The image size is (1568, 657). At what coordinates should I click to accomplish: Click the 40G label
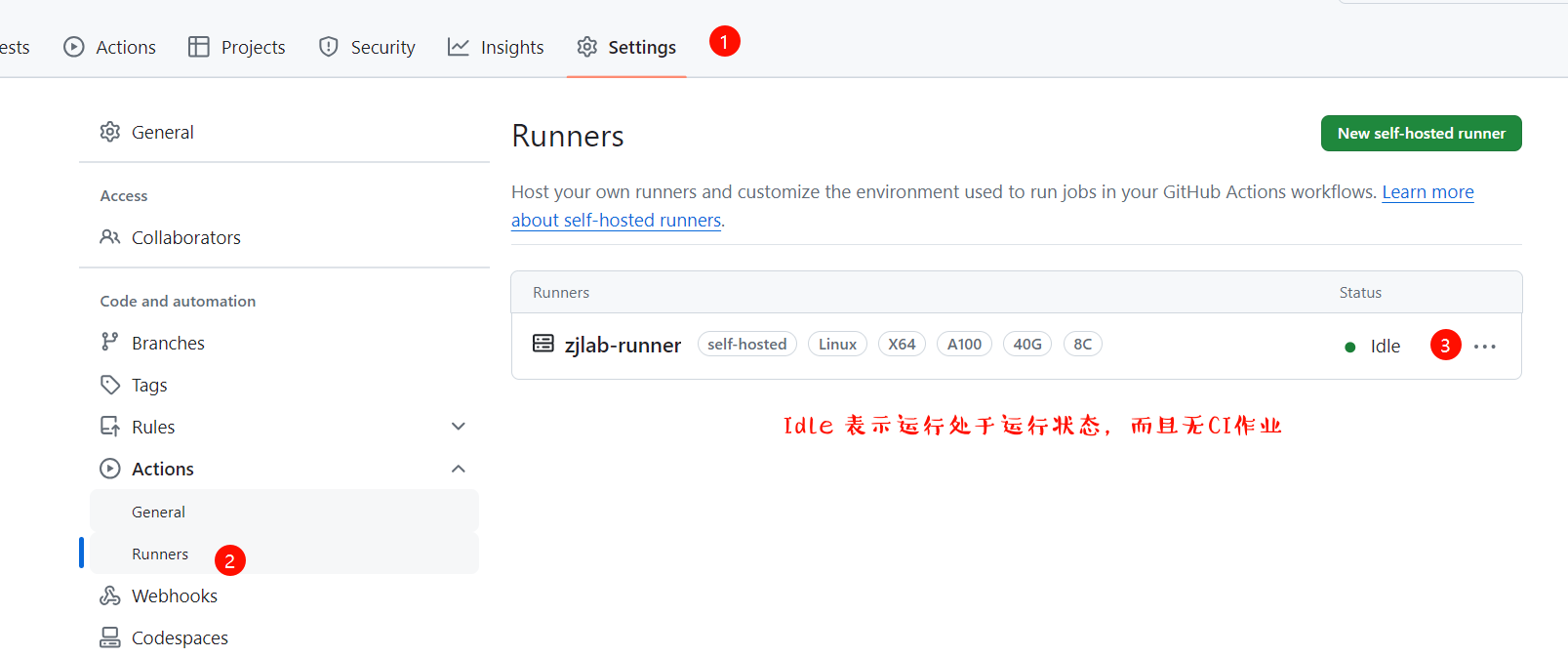point(1027,344)
